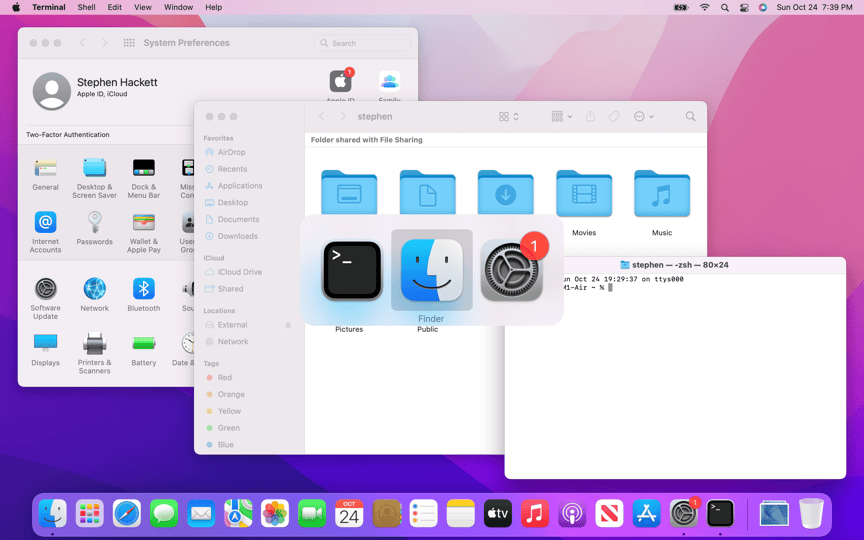
Task: Open Finder group-by dropdown
Action: (561, 116)
